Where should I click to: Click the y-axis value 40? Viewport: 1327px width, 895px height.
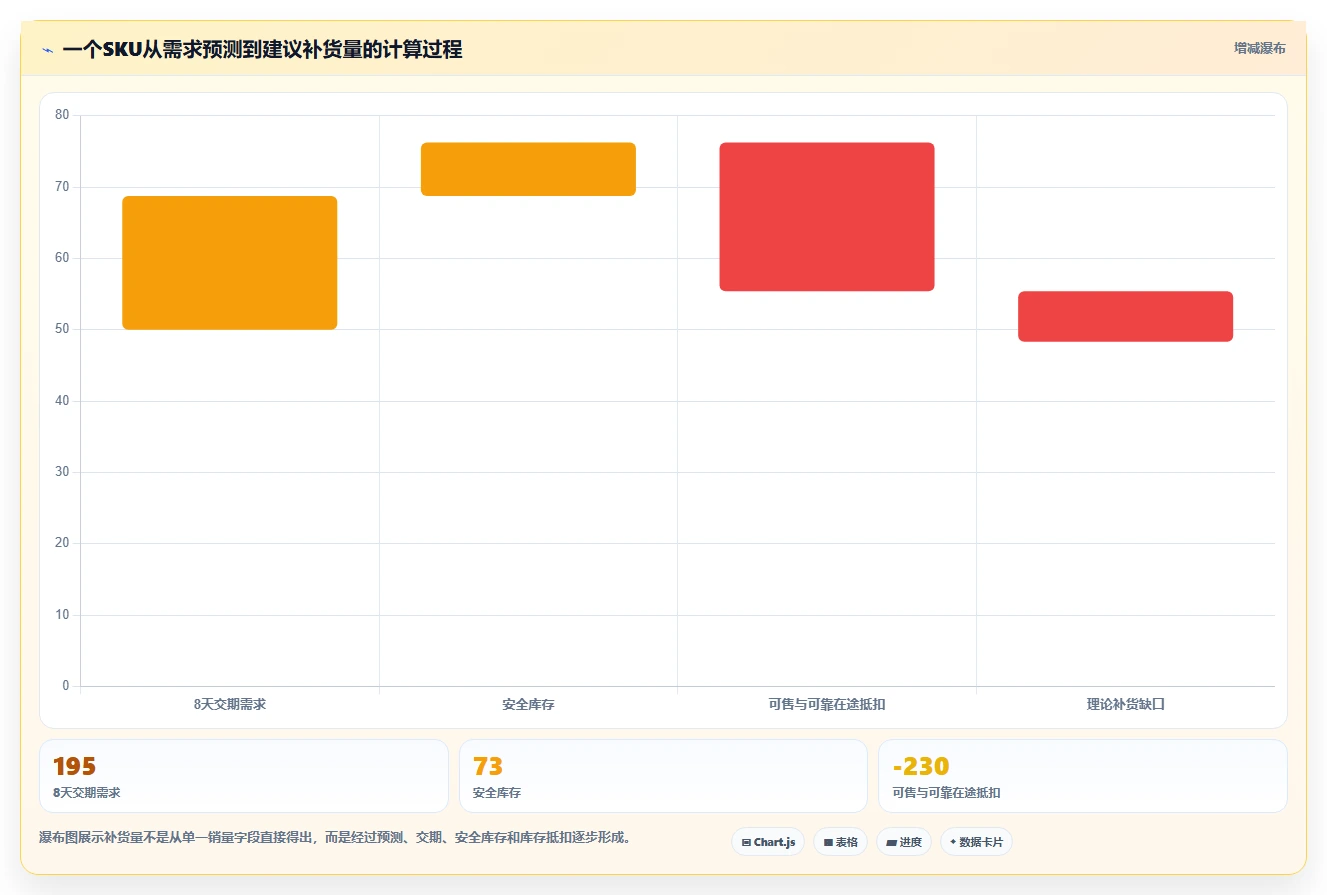point(62,401)
